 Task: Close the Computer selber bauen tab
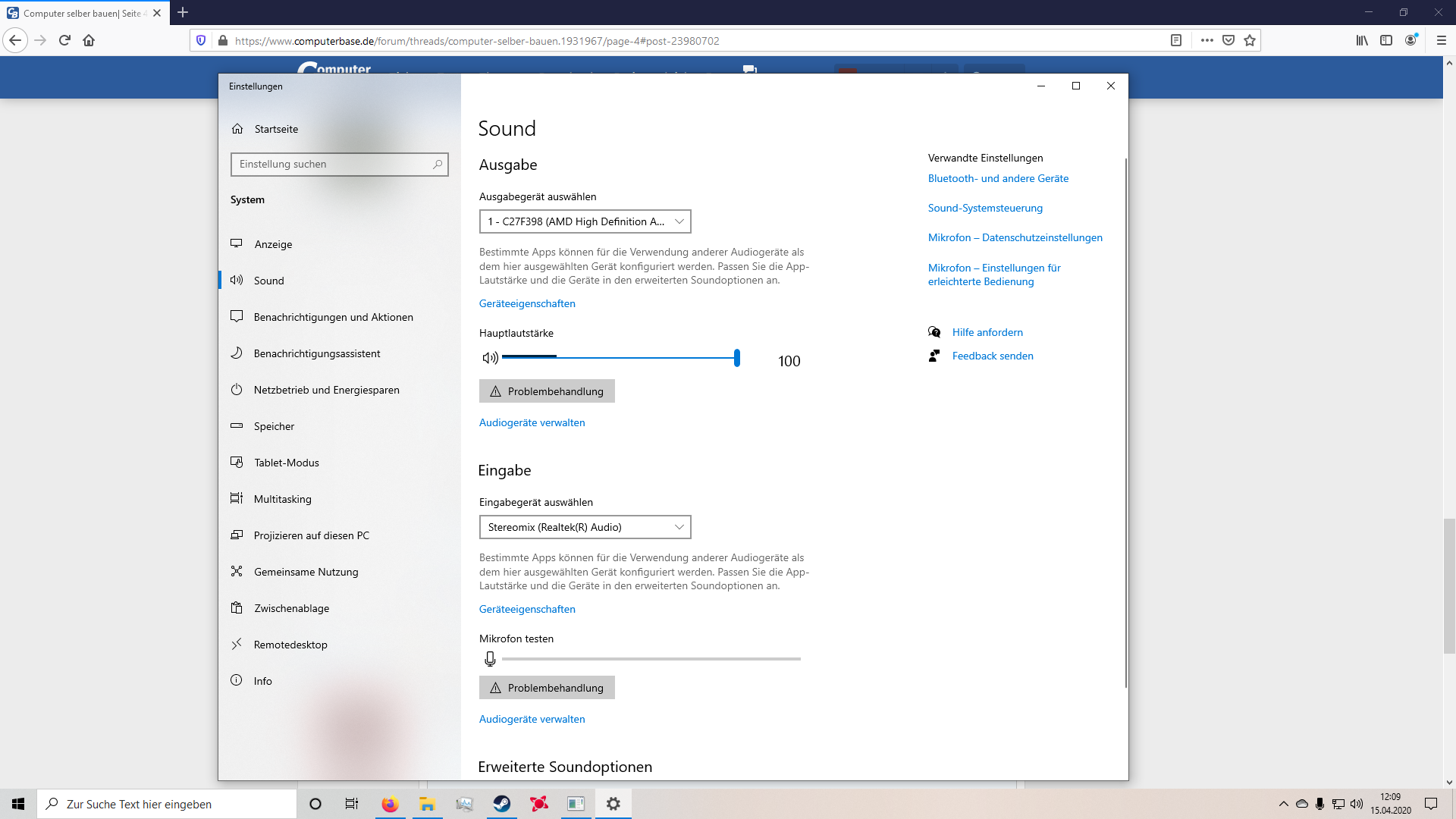pyautogui.click(x=157, y=13)
